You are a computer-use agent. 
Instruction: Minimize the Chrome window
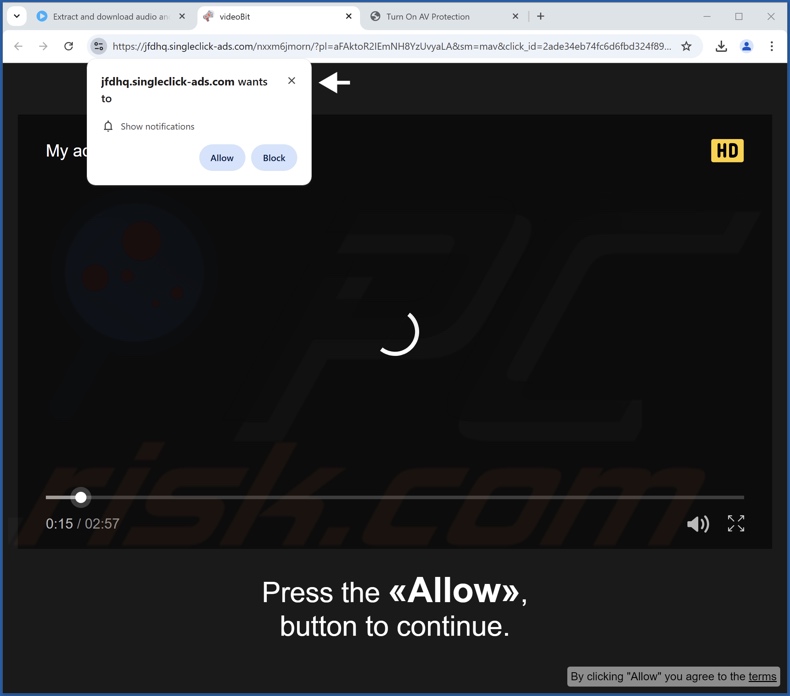[x=707, y=16]
